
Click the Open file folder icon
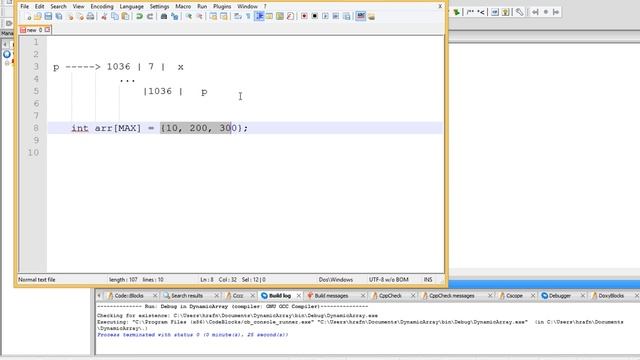coord(38,16)
